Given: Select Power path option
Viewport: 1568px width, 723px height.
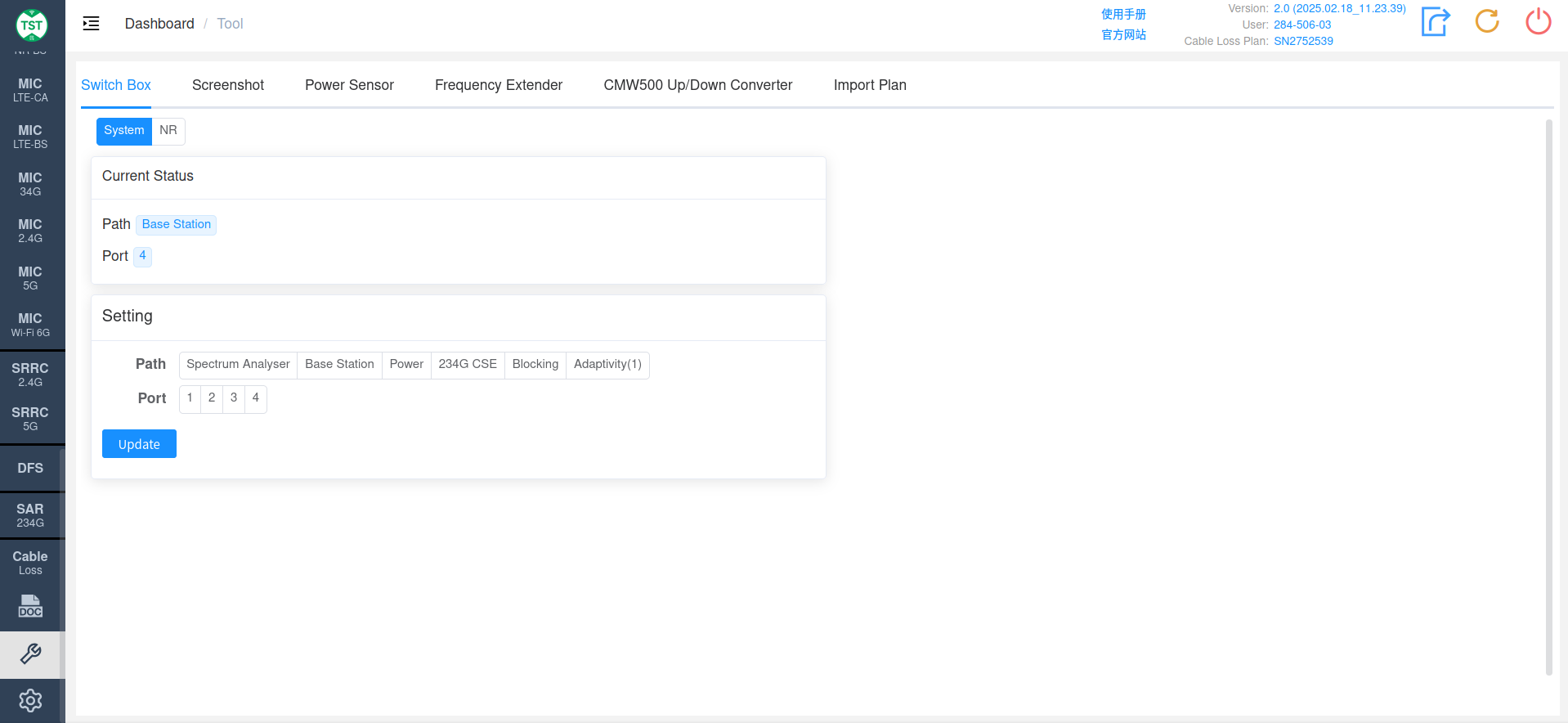Looking at the screenshot, I should [x=406, y=365].
